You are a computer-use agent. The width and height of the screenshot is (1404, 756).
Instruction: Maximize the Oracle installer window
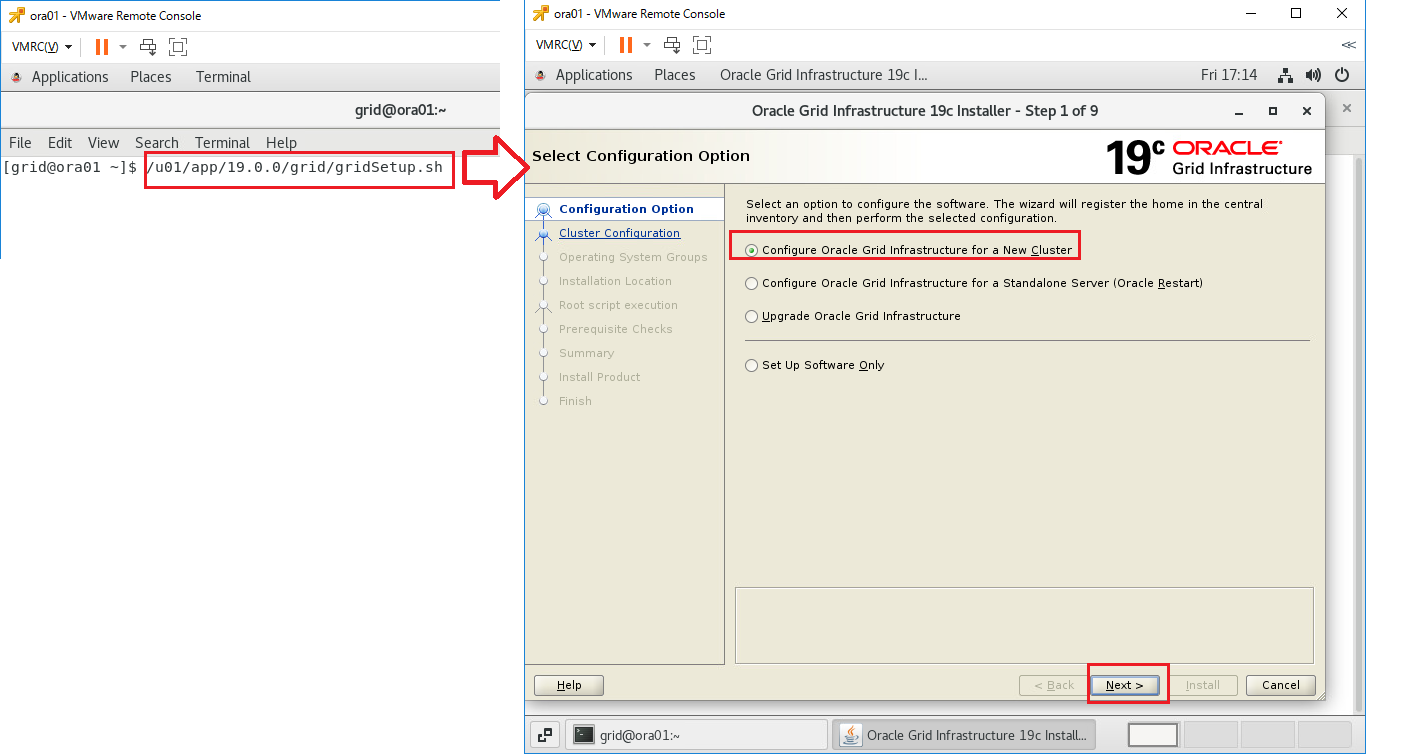click(x=1273, y=111)
